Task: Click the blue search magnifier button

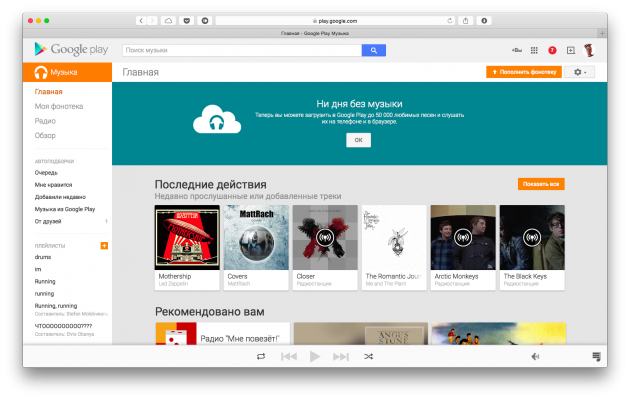Action: click(x=374, y=50)
